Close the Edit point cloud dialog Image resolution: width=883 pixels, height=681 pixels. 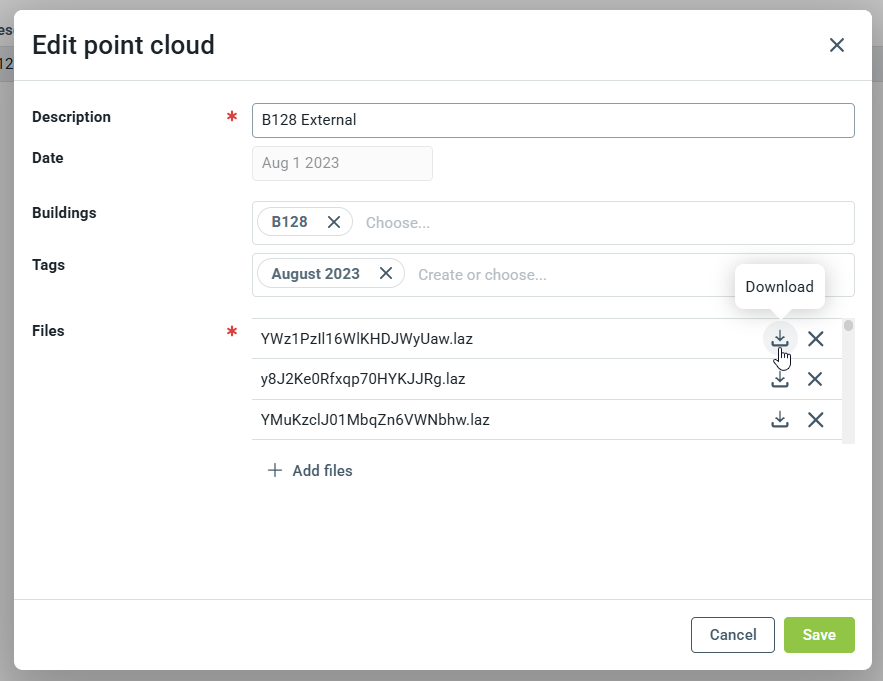click(x=837, y=45)
